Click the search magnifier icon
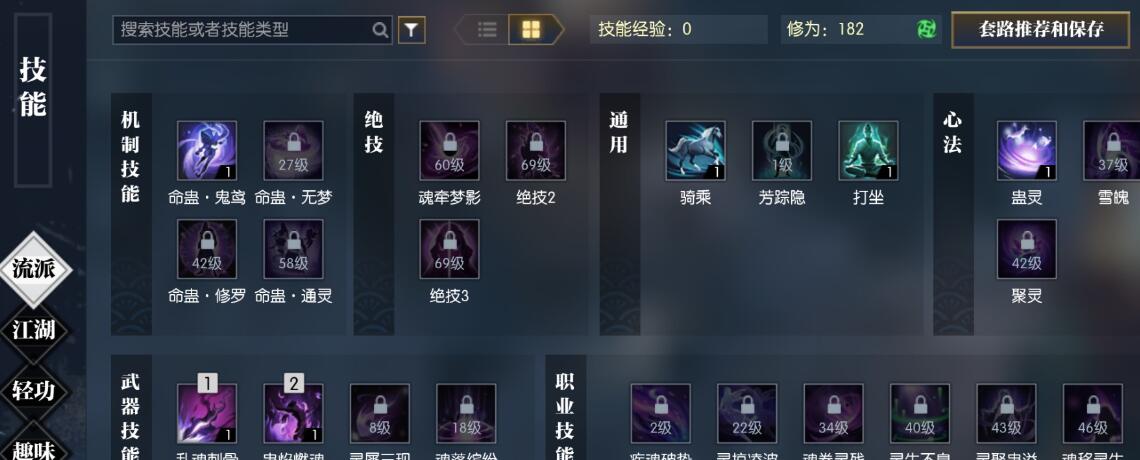Viewport: 1140px width, 460px height. coord(380,31)
